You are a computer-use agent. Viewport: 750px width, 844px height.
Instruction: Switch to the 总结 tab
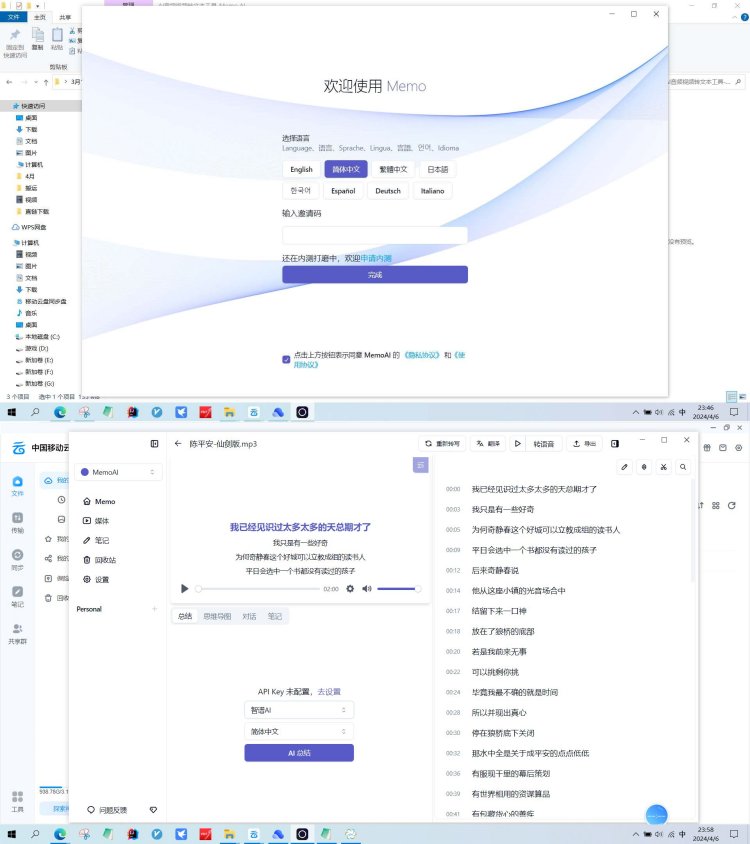185,616
